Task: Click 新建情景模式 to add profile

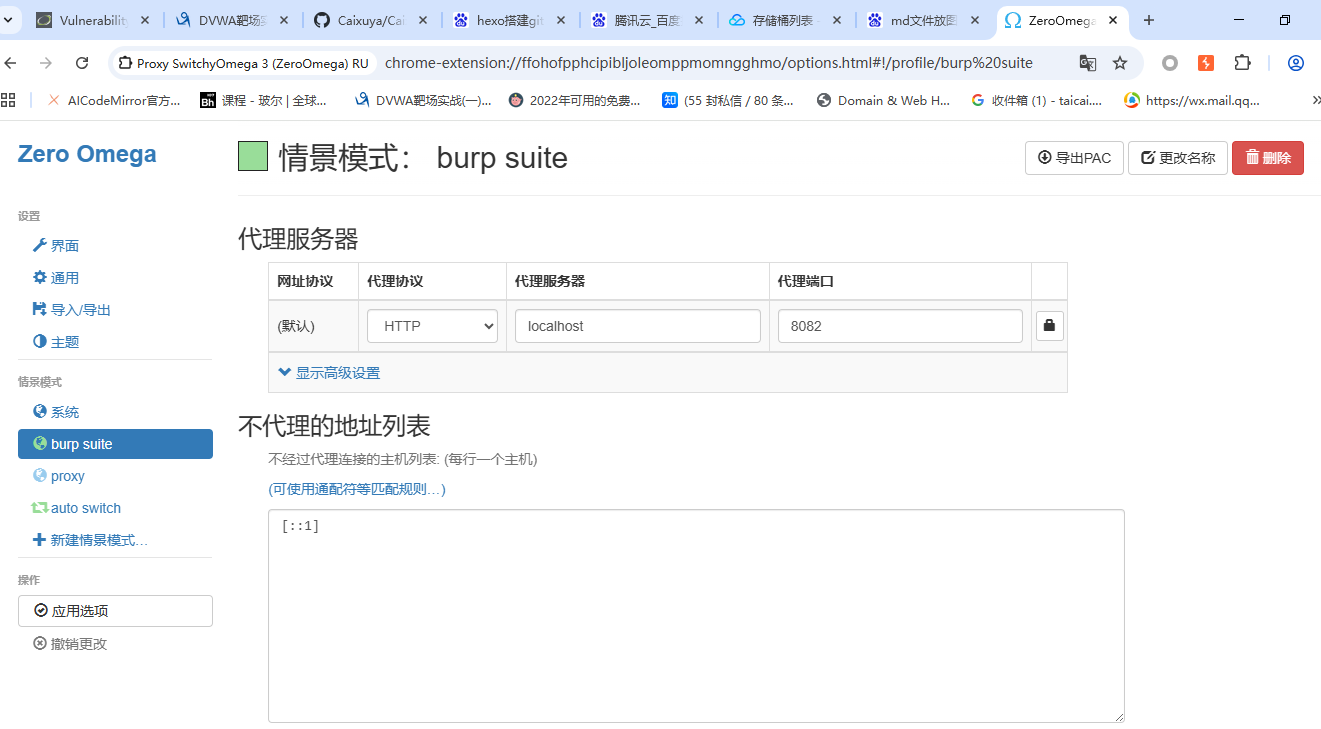Action: click(x=90, y=540)
